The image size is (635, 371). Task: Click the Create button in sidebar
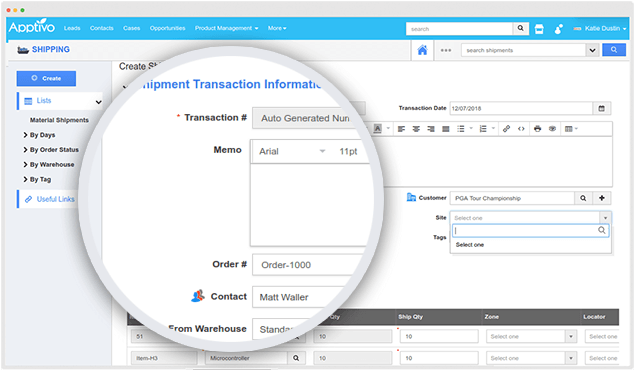click(x=46, y=78)
